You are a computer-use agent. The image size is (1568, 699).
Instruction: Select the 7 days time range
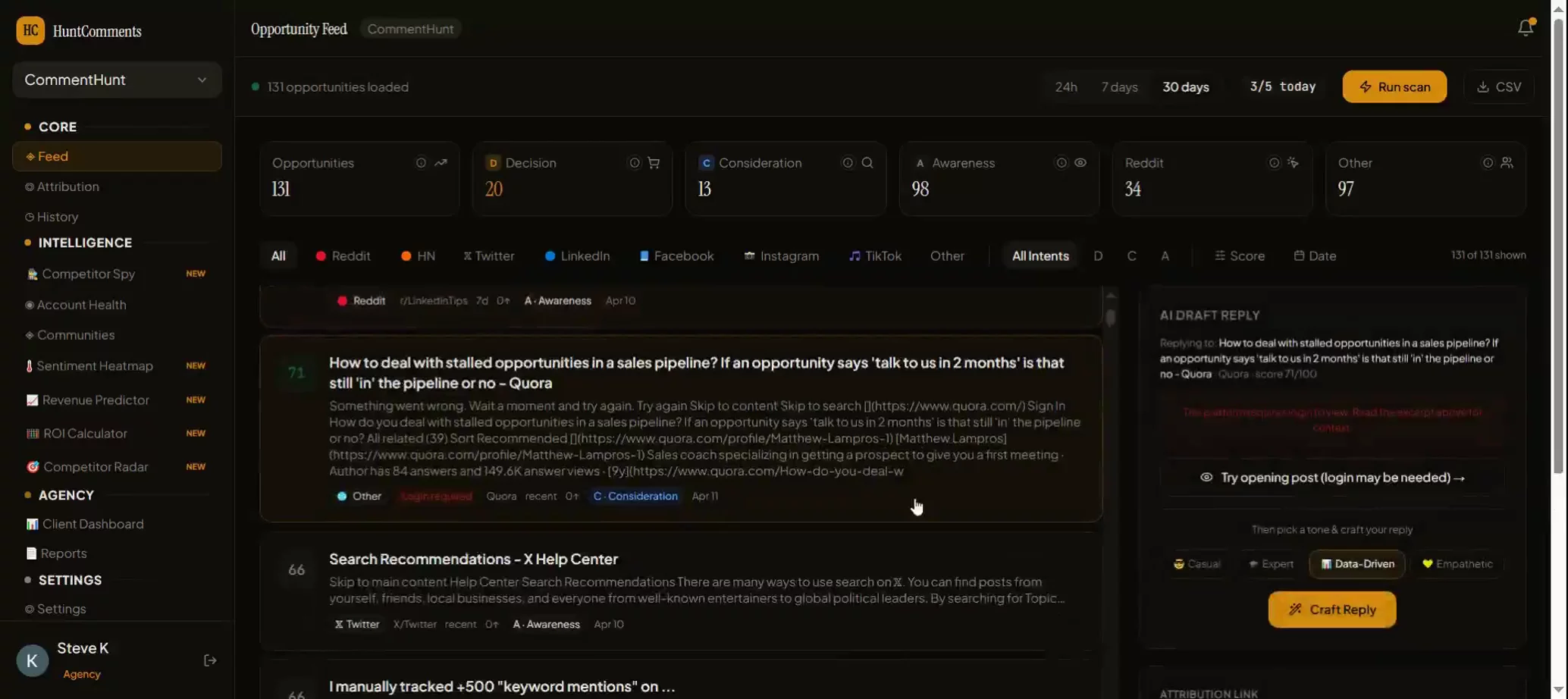click(x=1119, y=86)
